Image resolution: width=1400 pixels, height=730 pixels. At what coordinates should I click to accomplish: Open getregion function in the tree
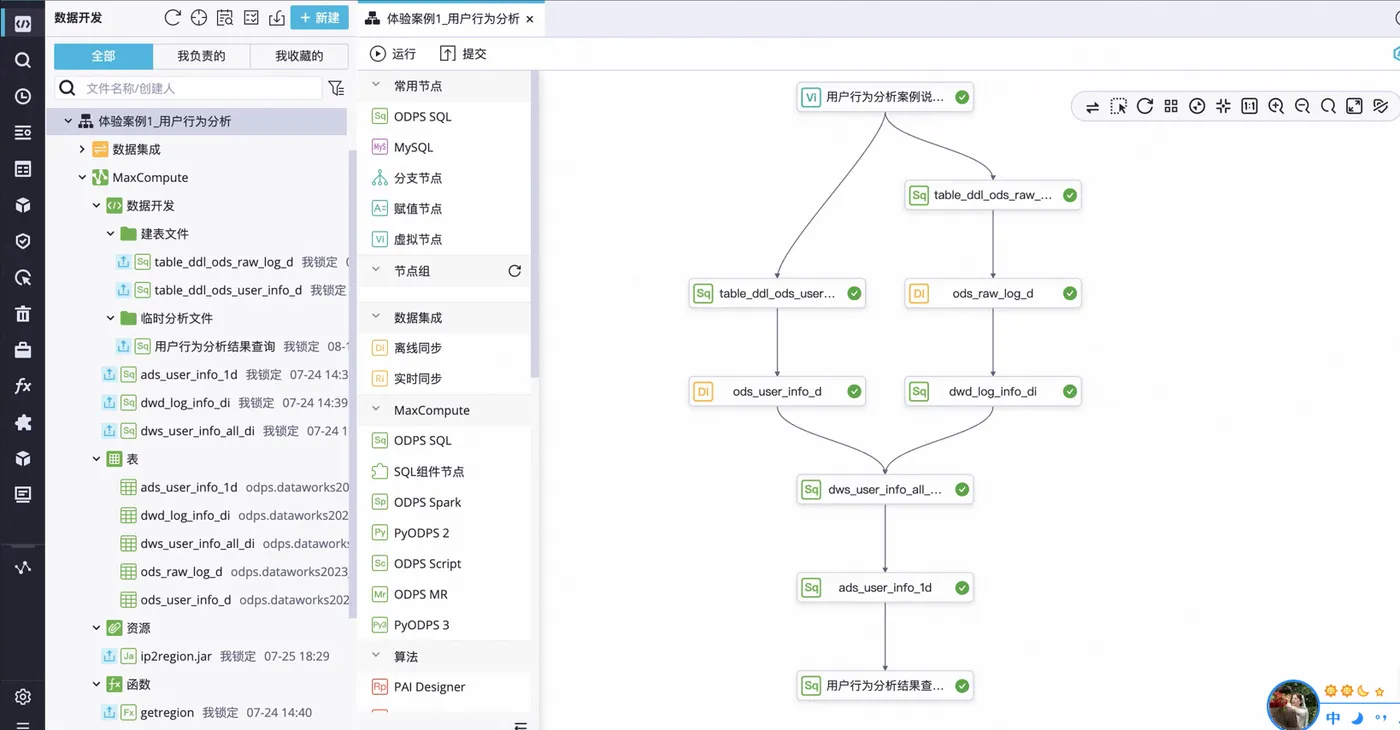point(167,713)
